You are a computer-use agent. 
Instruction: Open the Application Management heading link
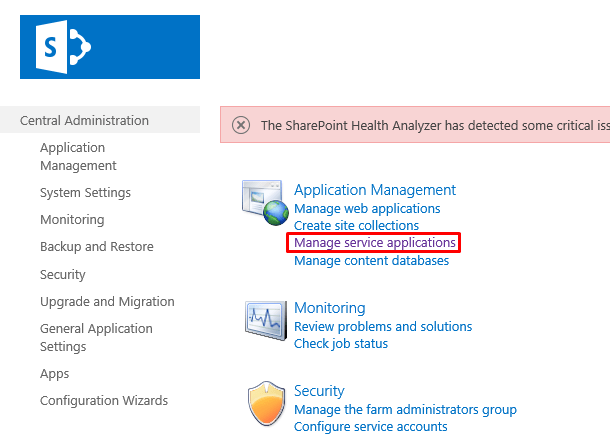coord(375,190)
